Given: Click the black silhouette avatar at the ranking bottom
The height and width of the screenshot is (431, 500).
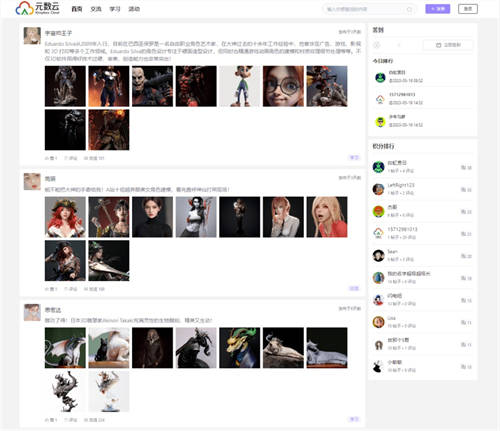Looking at the screenshot, I should [378, 366].
